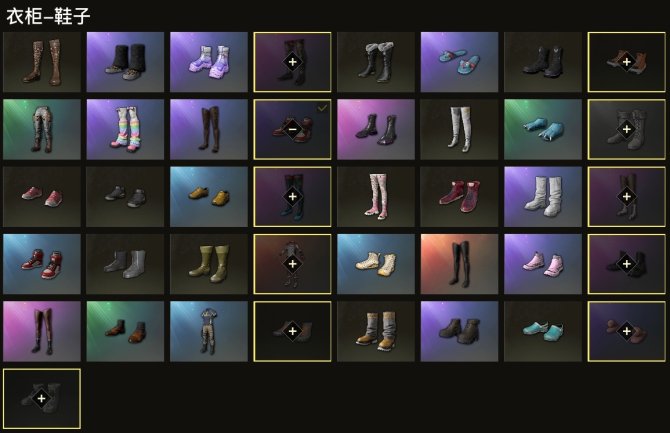670x433 pixels.
Task: Remove the red shoes via minus icon
Action: pyautogui.click(x=293, y=129)
